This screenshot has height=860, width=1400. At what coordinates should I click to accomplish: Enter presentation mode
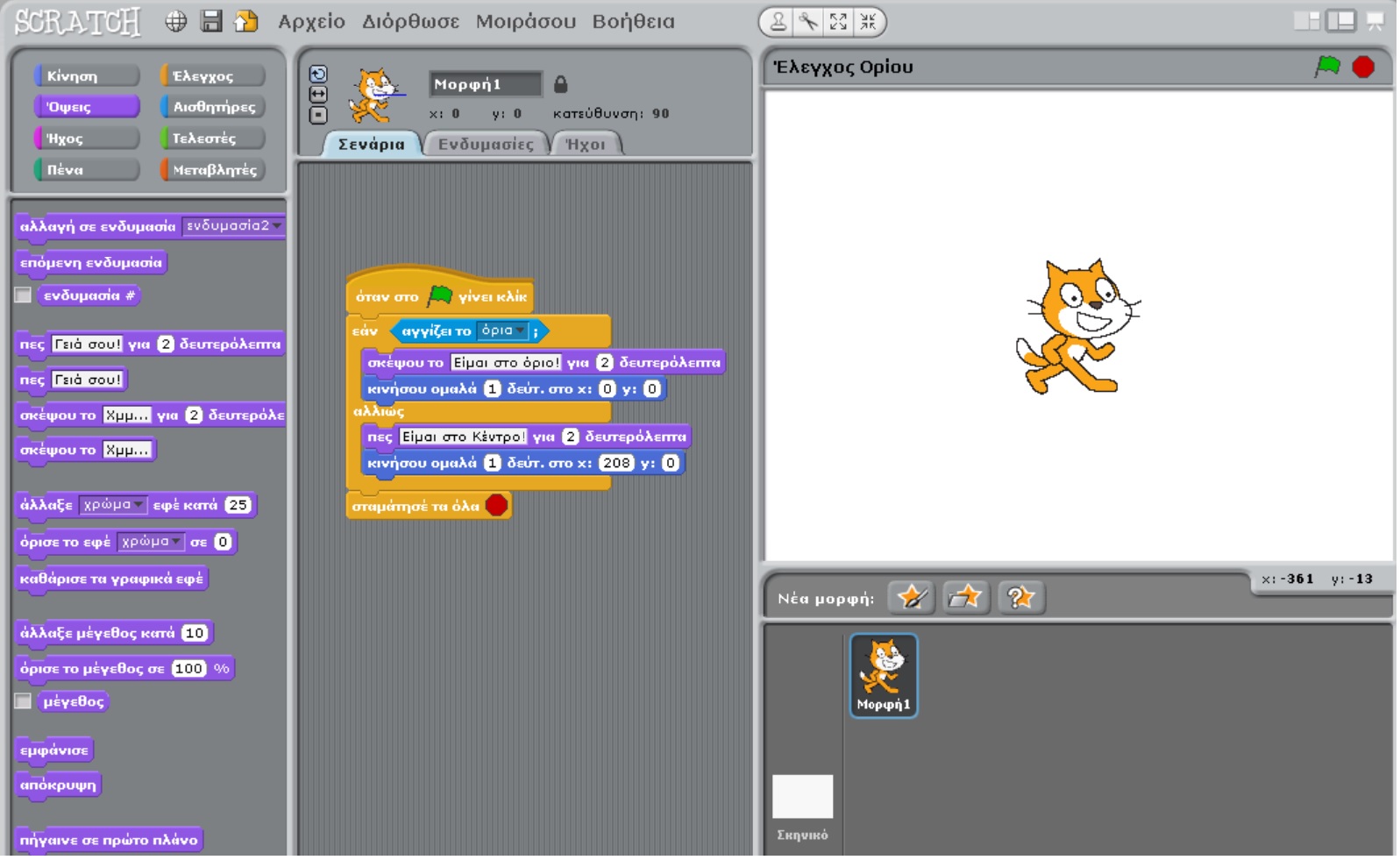1375,21
